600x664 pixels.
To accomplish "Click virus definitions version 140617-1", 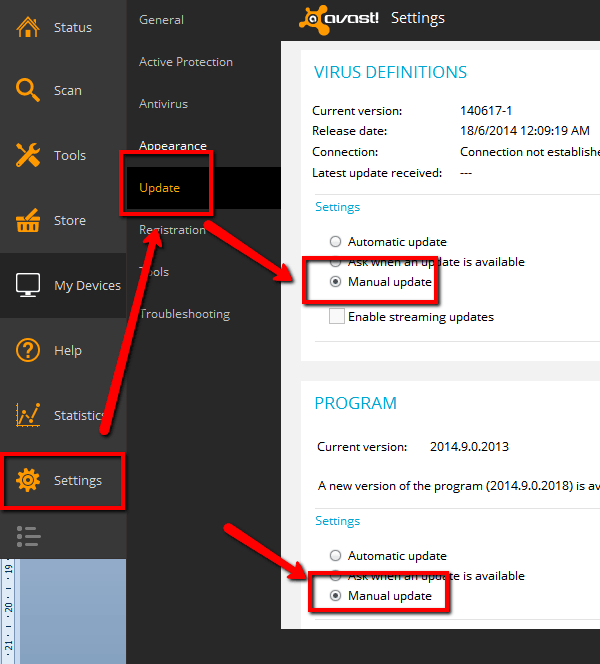I will click(486, 111).
